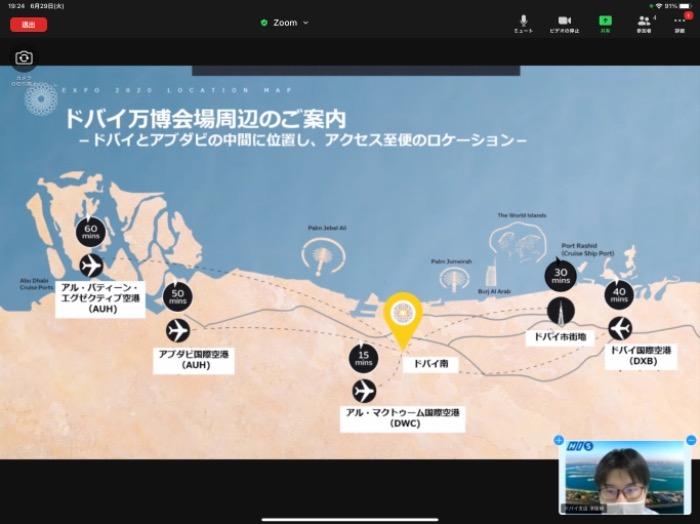Tap airplane icon for Al Maktoum airport (DWC)
Image resolution: width=700 pixels, height=524 pixels.
[364, 390]
